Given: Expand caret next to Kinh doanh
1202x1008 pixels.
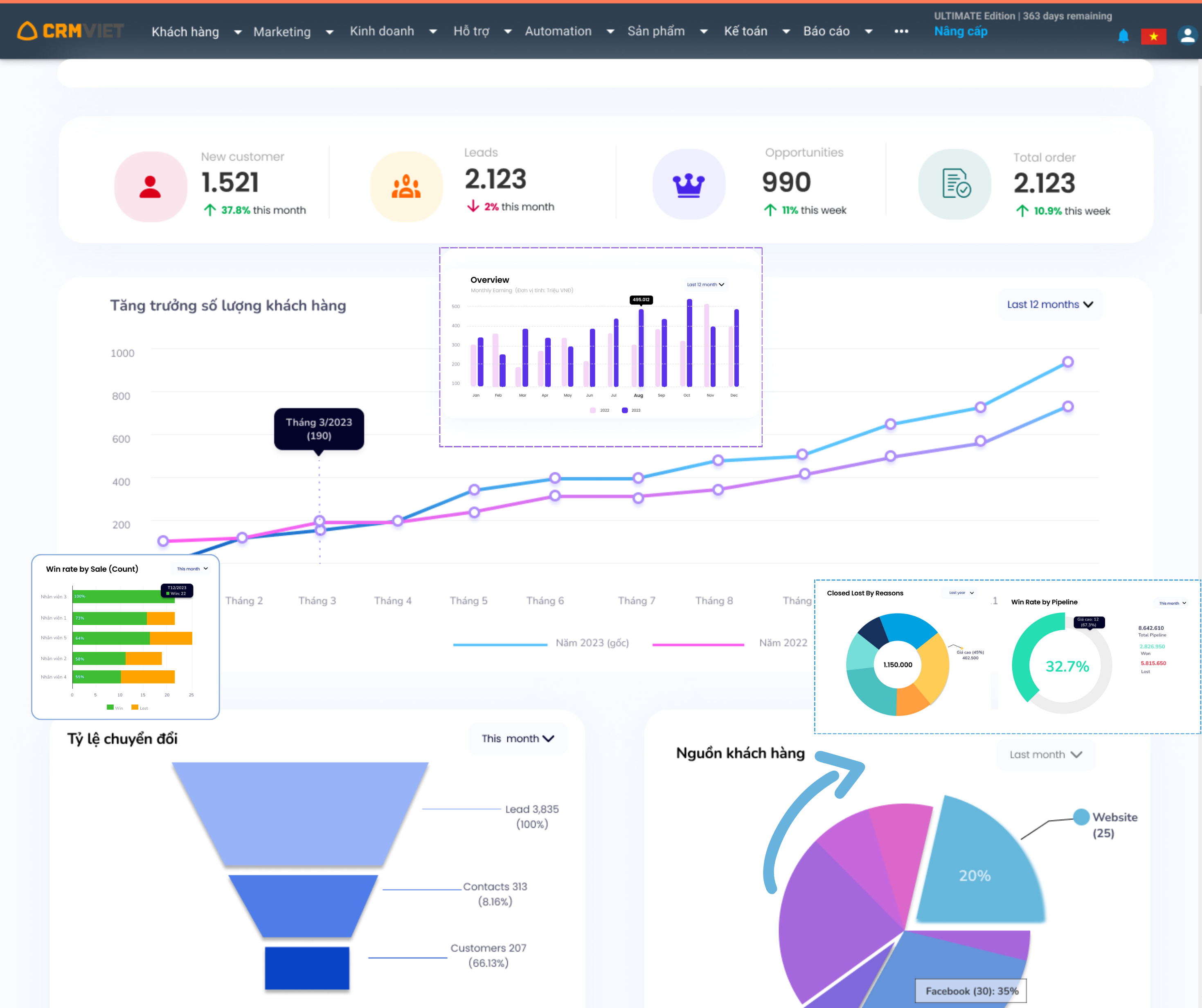Looking at the screenshot, I should [433, 32].
